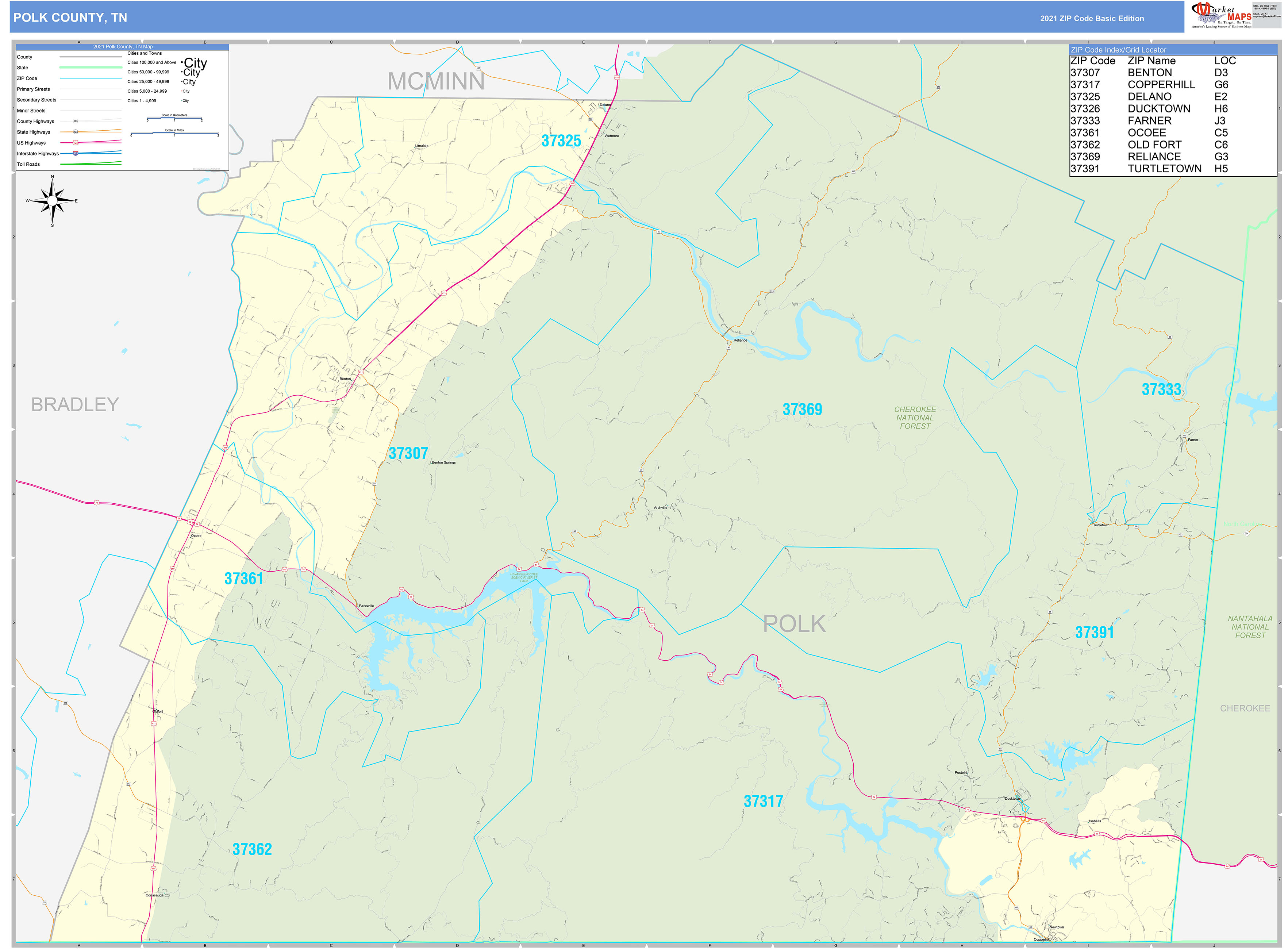The image size is (1288, 949).
Task: Click the gray CHEROKEE county label
Action: coord(1245,708)
